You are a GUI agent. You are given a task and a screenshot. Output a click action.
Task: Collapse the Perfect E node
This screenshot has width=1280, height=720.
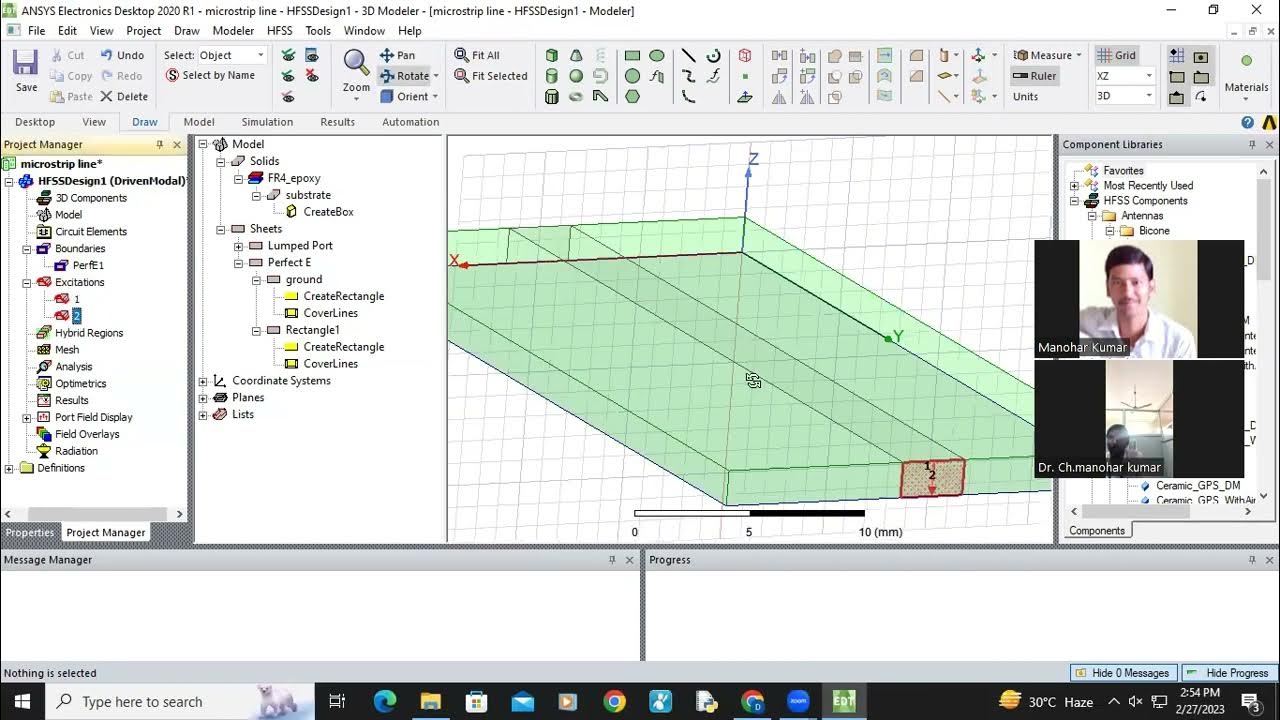point(238,263)
